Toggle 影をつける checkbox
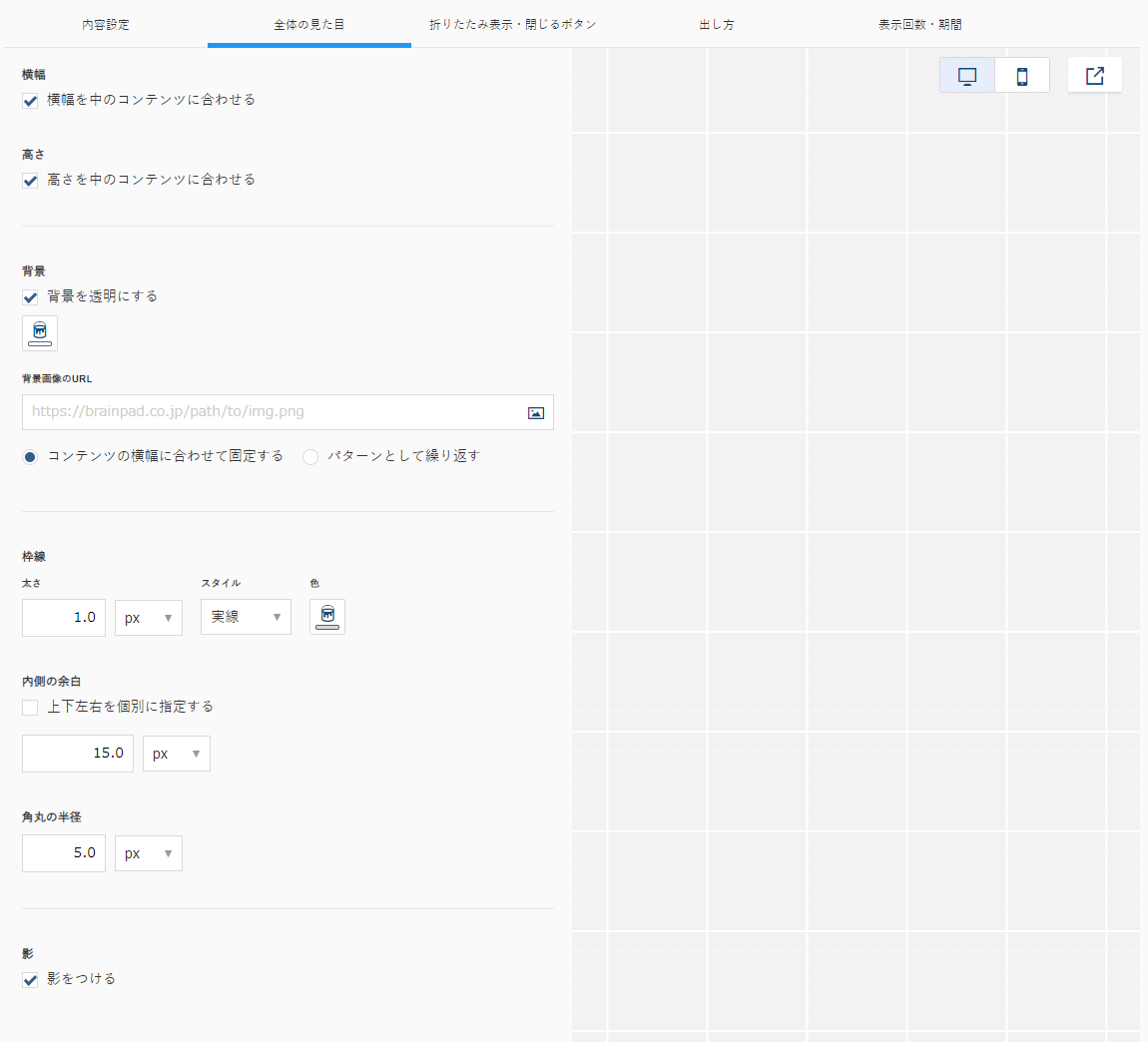 (x=30, y=980)
